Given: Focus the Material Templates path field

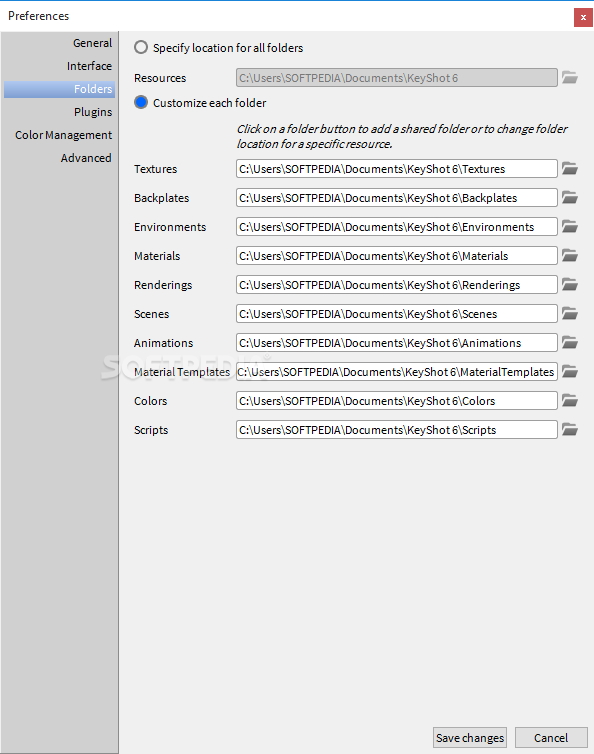Looking at the screenshot, I should [x=397, y=372].
